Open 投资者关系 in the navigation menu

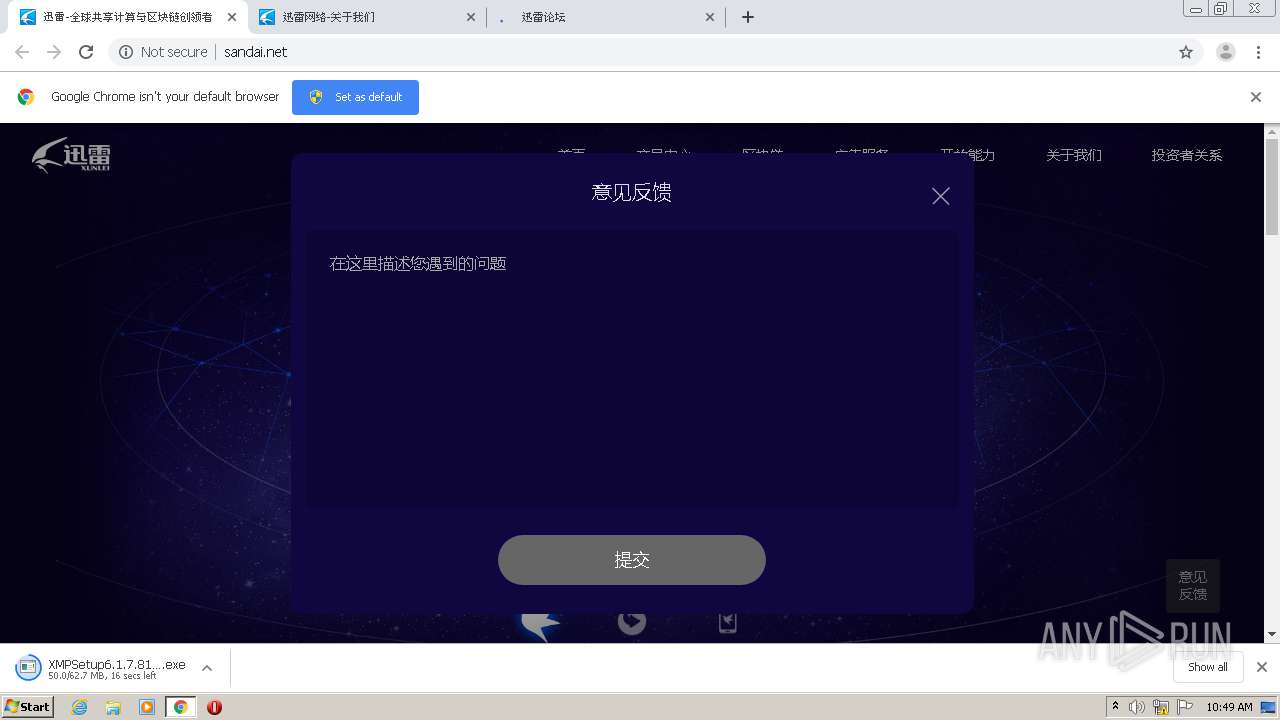pyautogui.click(x=1187, y=155)
